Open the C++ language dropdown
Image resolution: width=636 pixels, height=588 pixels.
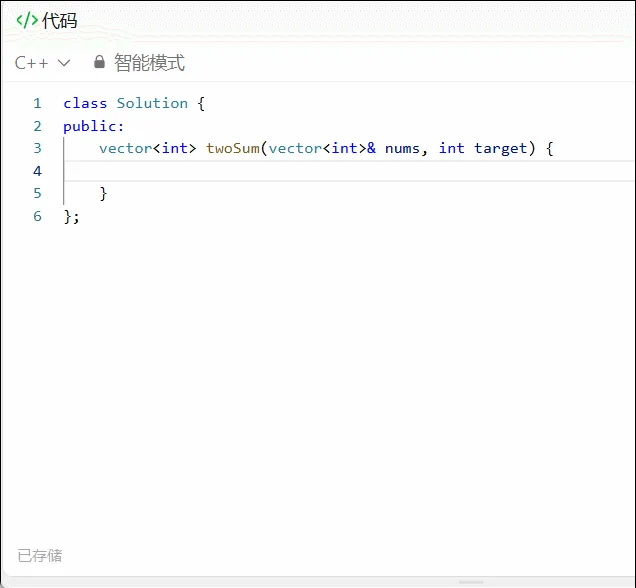[42, 63]
